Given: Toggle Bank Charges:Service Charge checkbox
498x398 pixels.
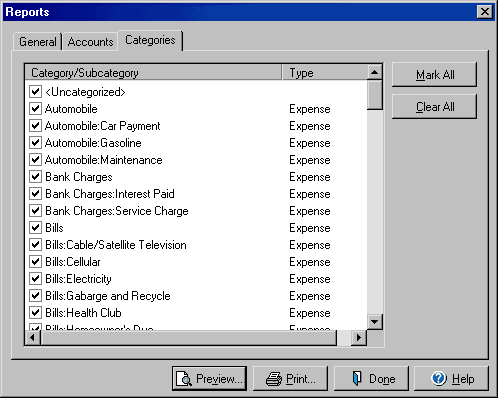Looking at the screenshot, I should (x=35, y=210).
